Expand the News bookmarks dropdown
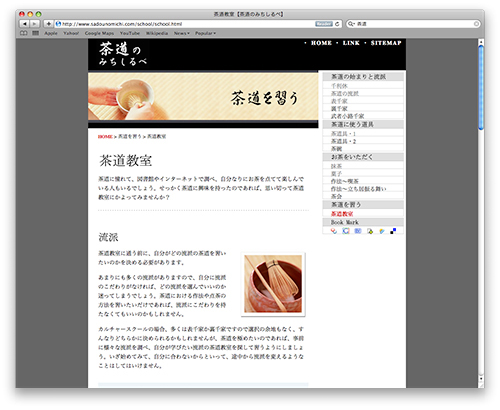Image resolution: width=500 pixels, height=410 pixels. (x=182, y=33)
